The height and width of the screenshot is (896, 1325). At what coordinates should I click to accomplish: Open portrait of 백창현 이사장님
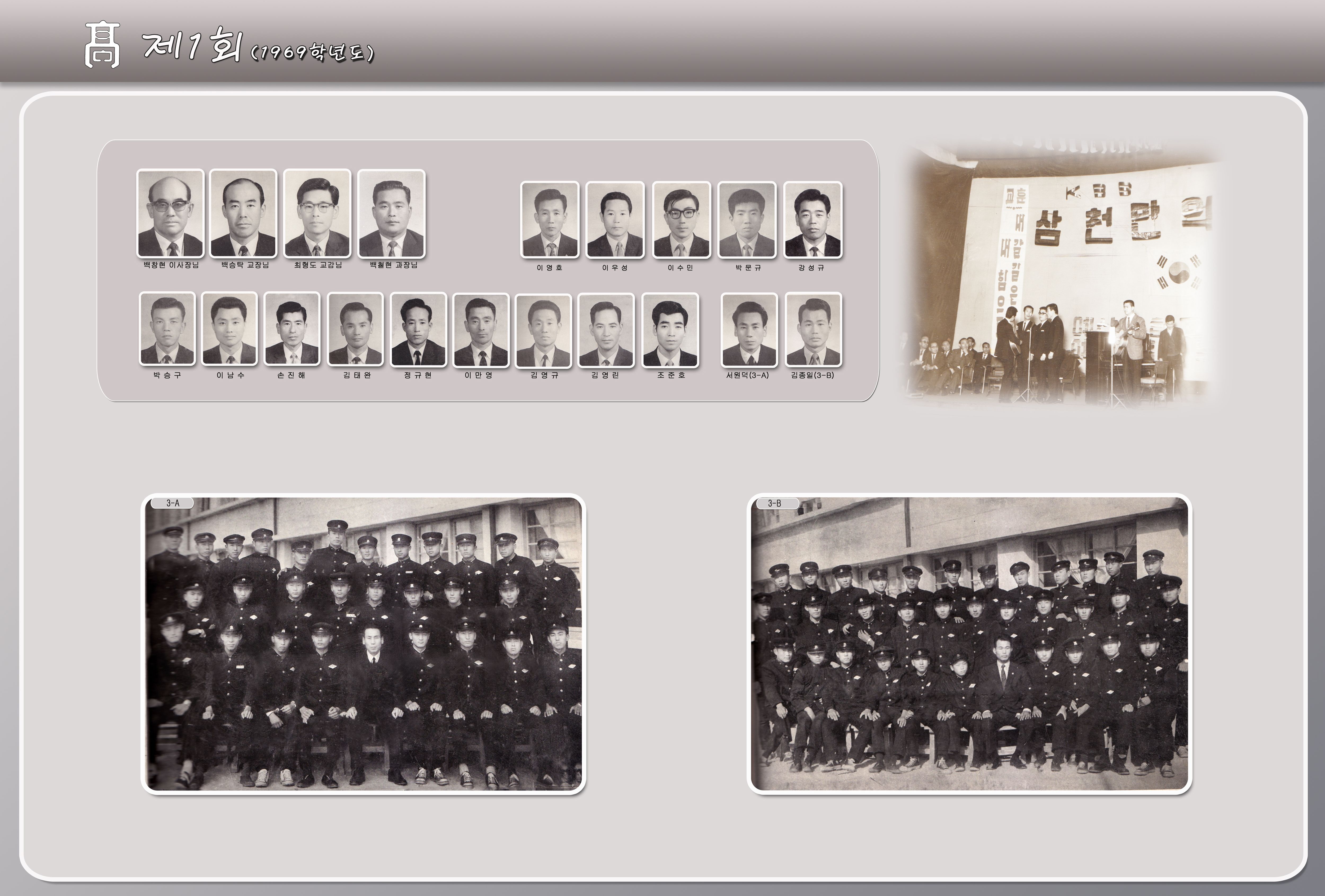click(x=170, y=213)
